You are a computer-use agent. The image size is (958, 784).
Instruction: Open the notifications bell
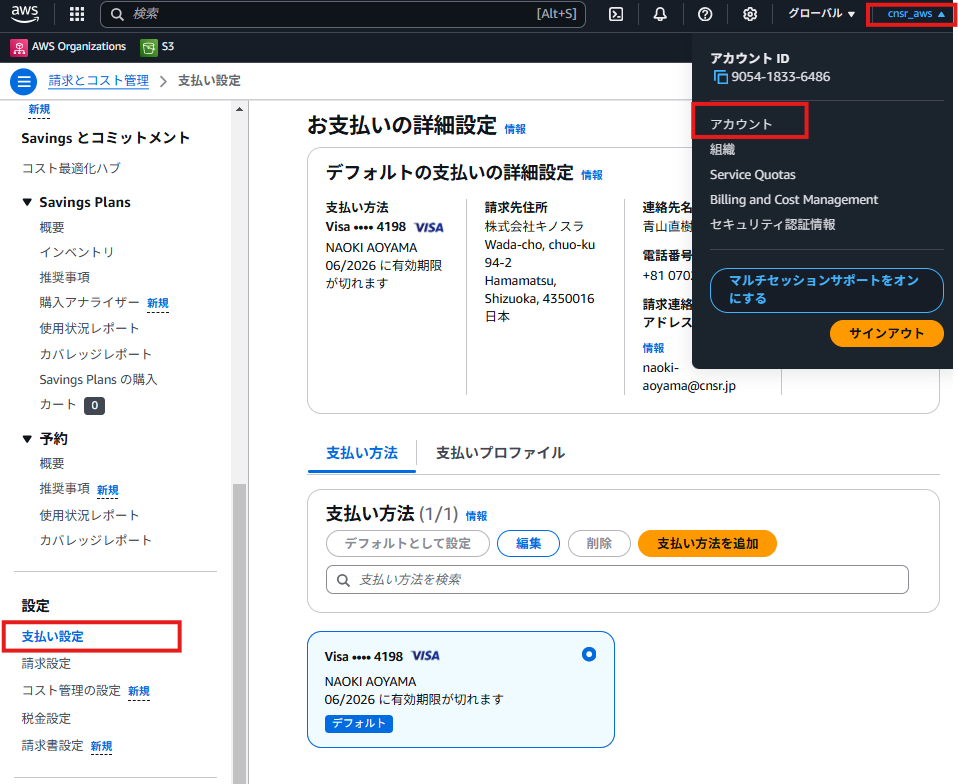pos(660,14)
